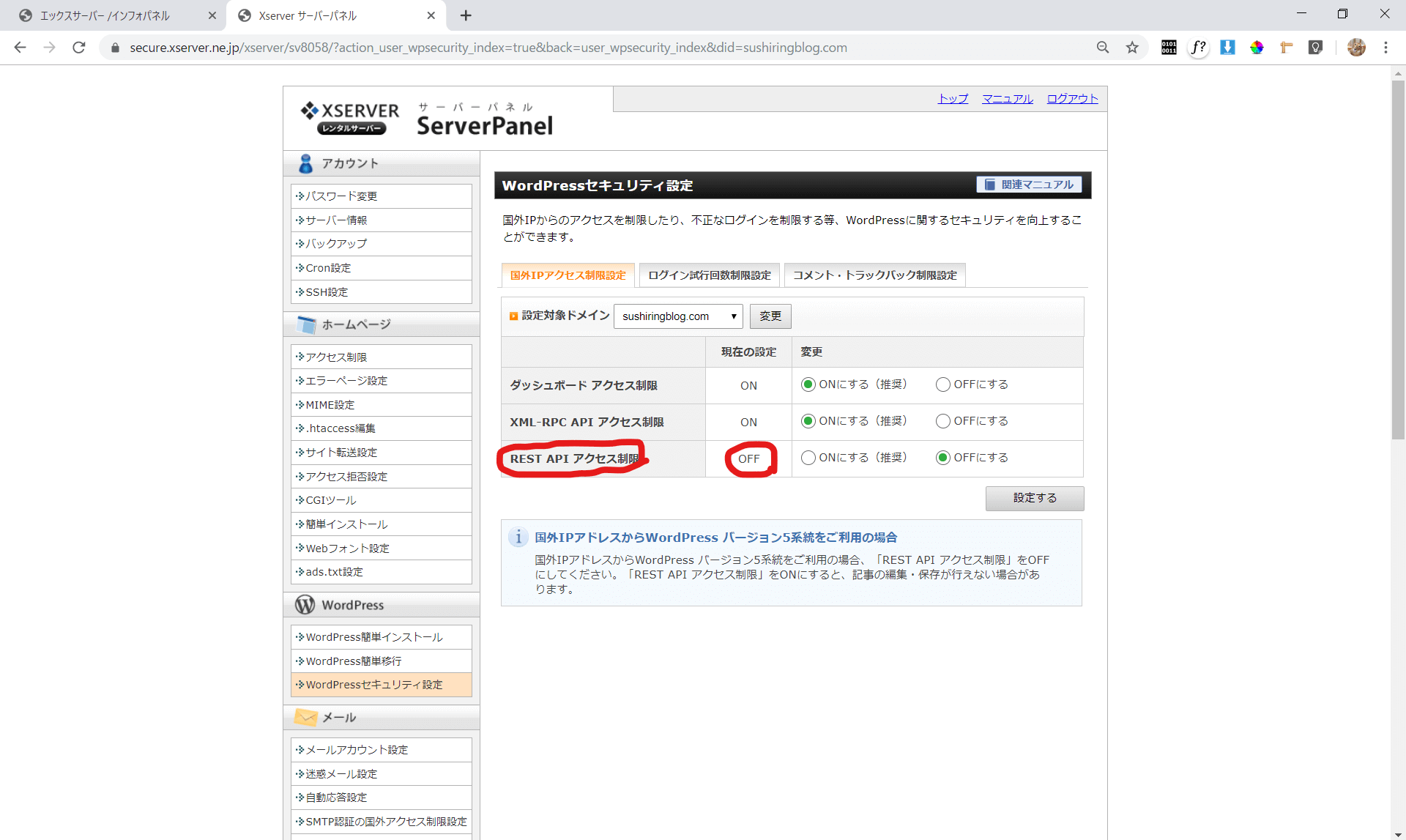Image resolution: width=1406 pixels, height=840 pixels.
Task: Open 簡単インストール in sidebar
Action: point(381,524)
